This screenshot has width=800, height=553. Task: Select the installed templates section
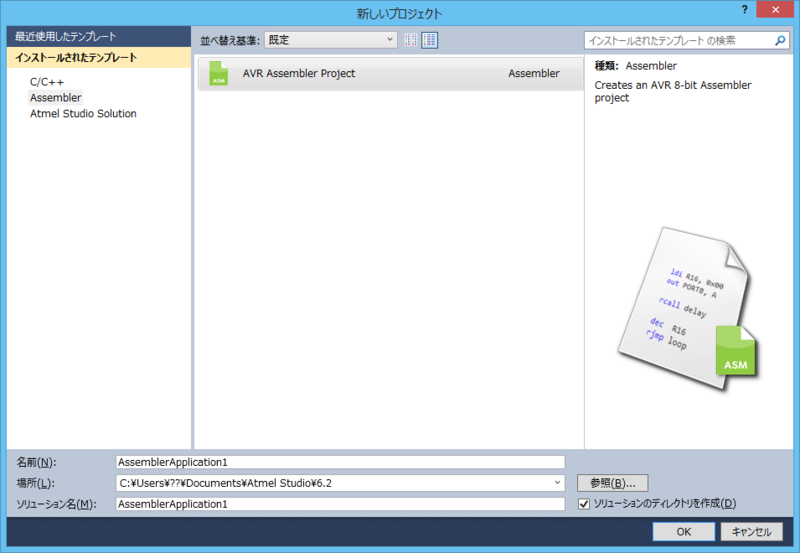pyautogui.click(x=99, y=58)
